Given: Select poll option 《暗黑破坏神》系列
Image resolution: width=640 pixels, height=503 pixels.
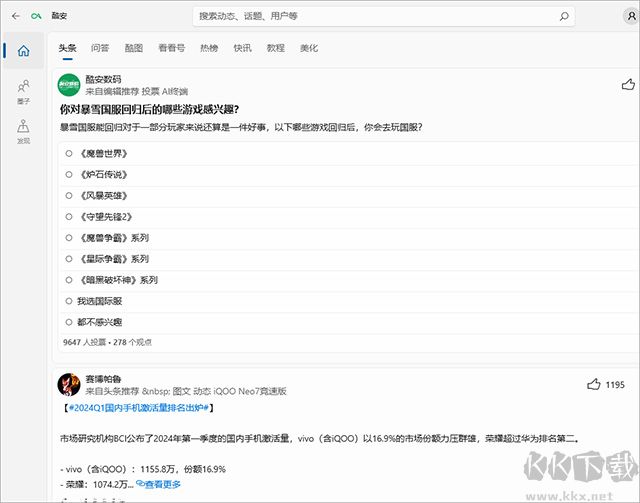Looking at the screenshot, I should pos(69,280).
